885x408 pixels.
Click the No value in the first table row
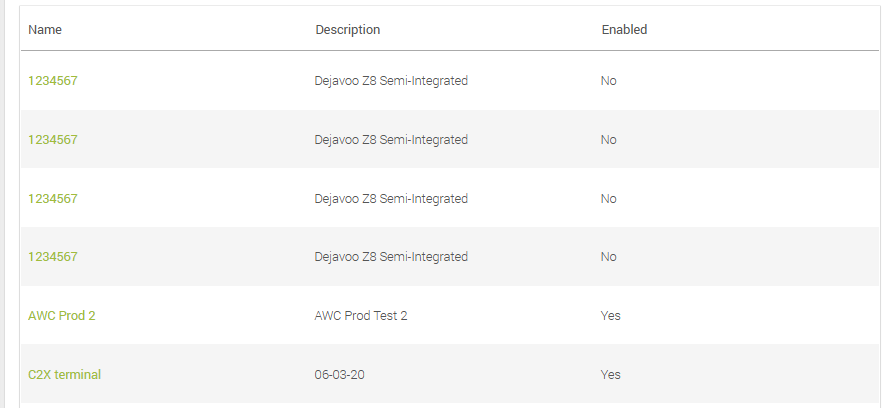tap(608, 81)
